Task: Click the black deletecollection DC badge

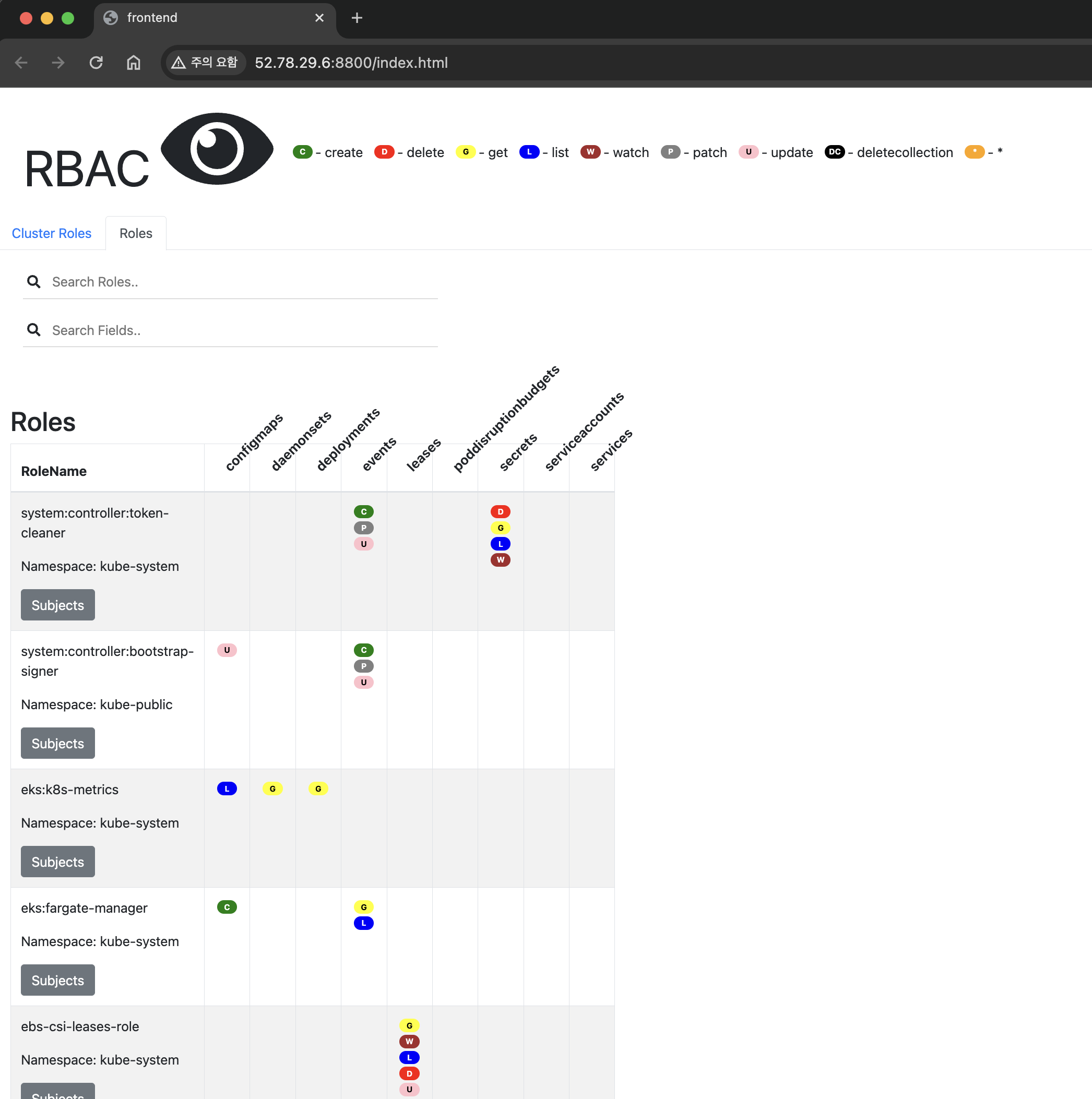Action: click(834, 152)
